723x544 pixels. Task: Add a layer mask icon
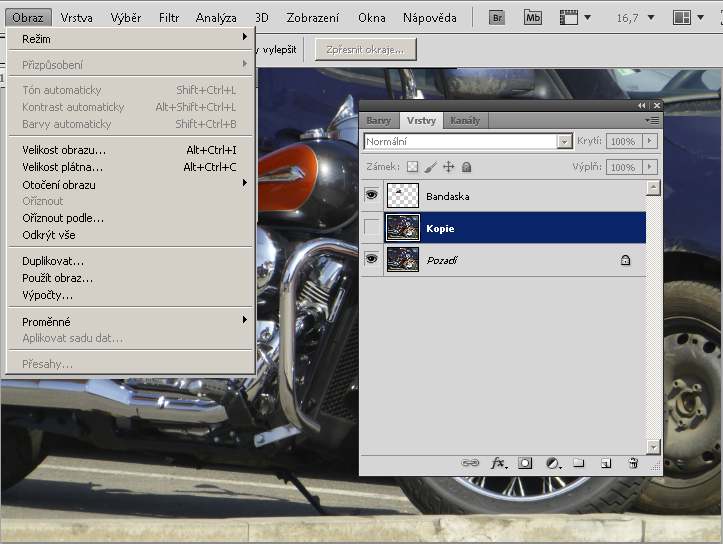tap(525, 463)
